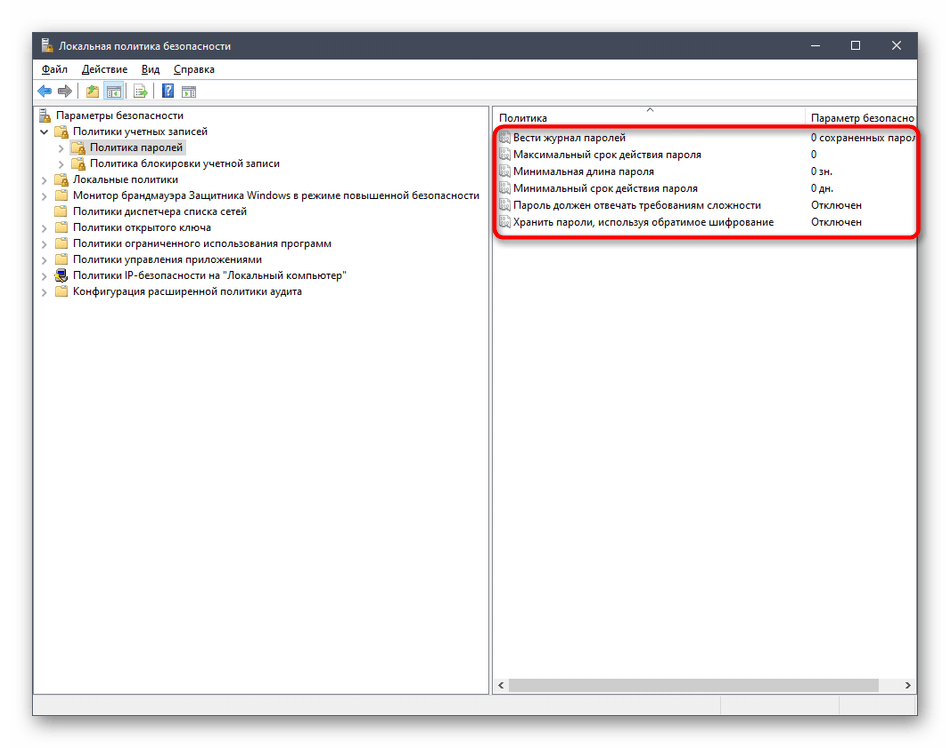
Task: Click the IP-security policies computer icon
Action: tap(62, 275)
